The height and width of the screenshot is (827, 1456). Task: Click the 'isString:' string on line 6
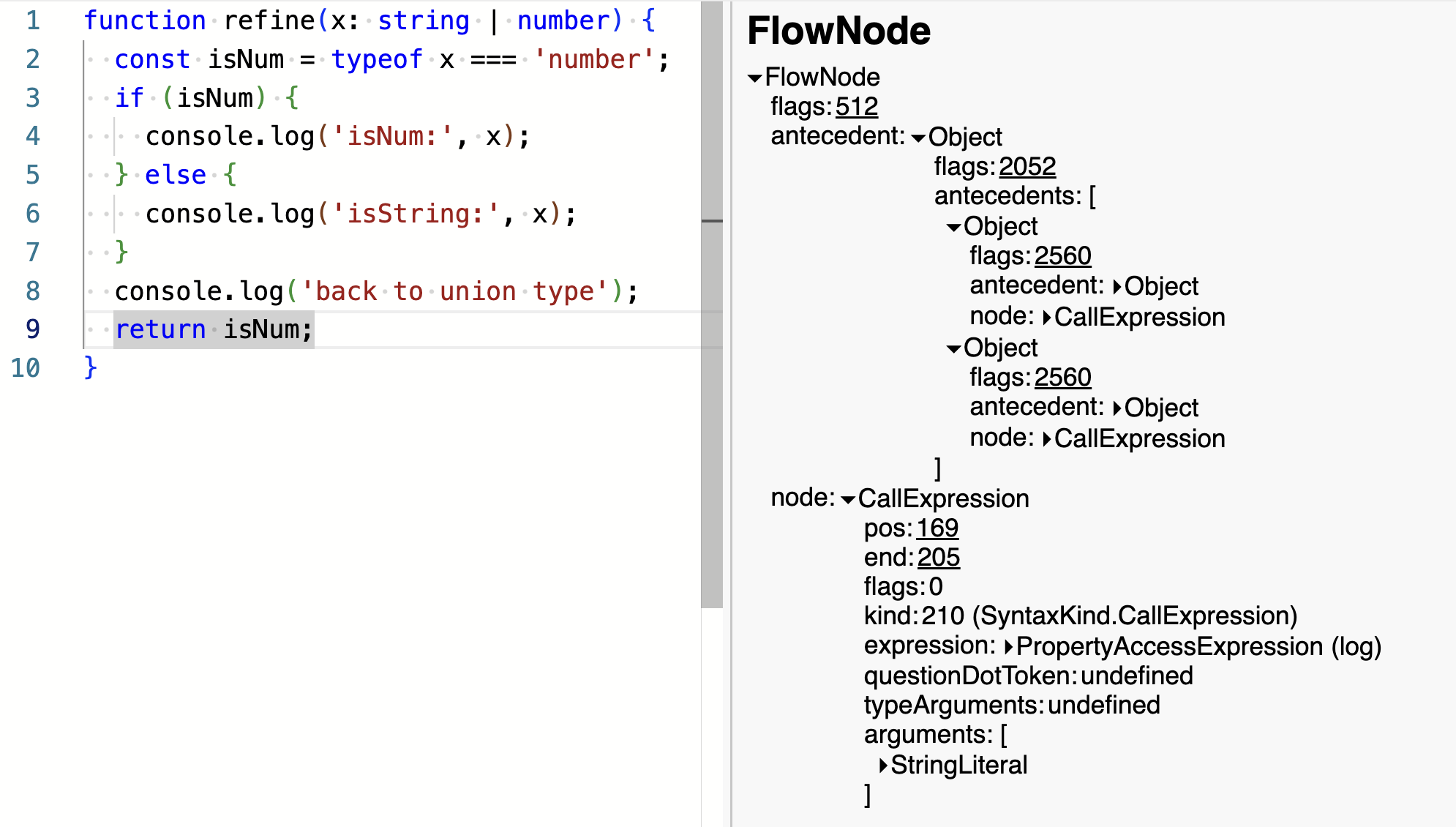[x=416, y=214]
